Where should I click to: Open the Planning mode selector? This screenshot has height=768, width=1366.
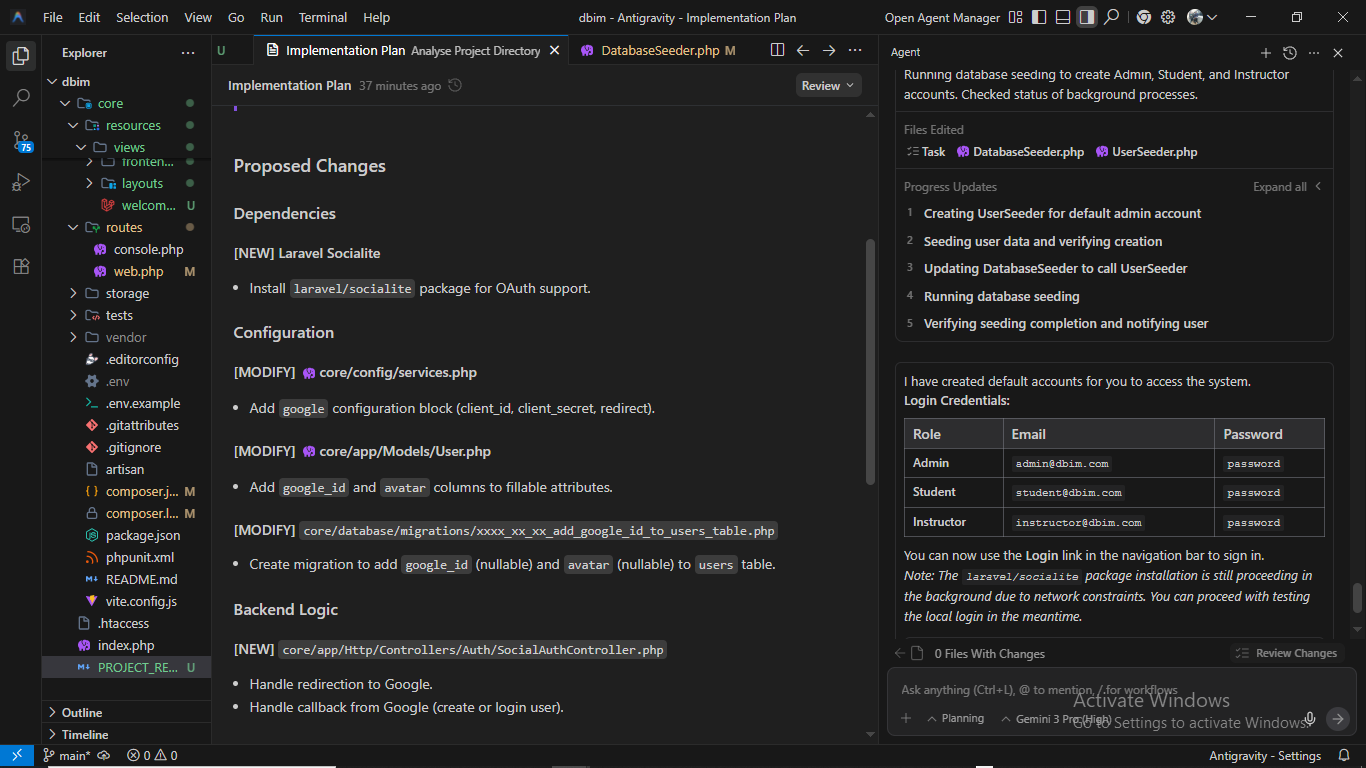(x=955, y=718)
